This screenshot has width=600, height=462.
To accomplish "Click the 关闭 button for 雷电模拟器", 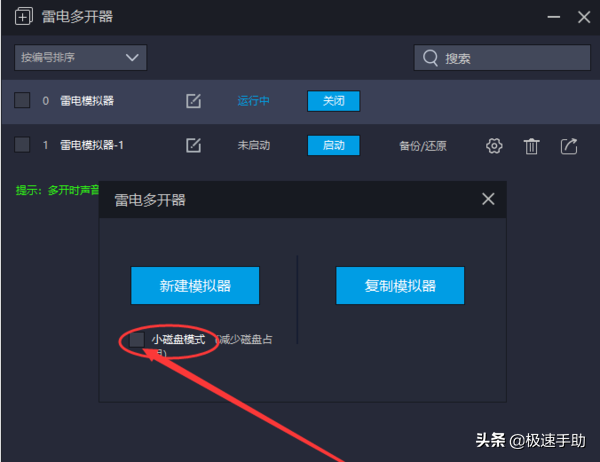I will (334, 101).
